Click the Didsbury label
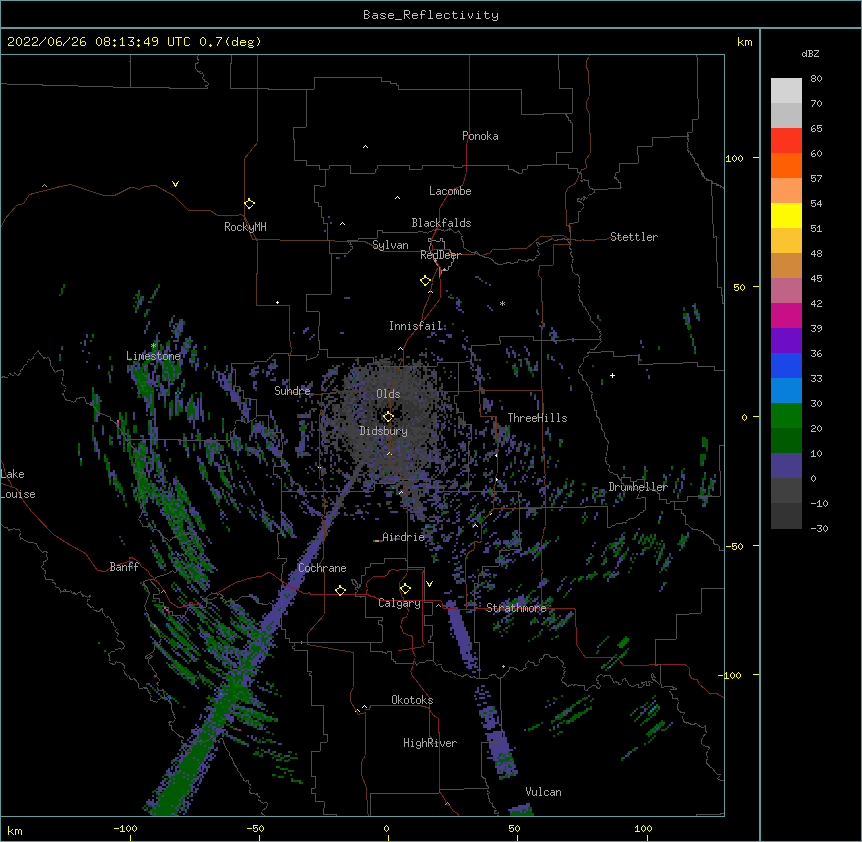The width and height of the screenshot is (862, 842). coord(384,431)
